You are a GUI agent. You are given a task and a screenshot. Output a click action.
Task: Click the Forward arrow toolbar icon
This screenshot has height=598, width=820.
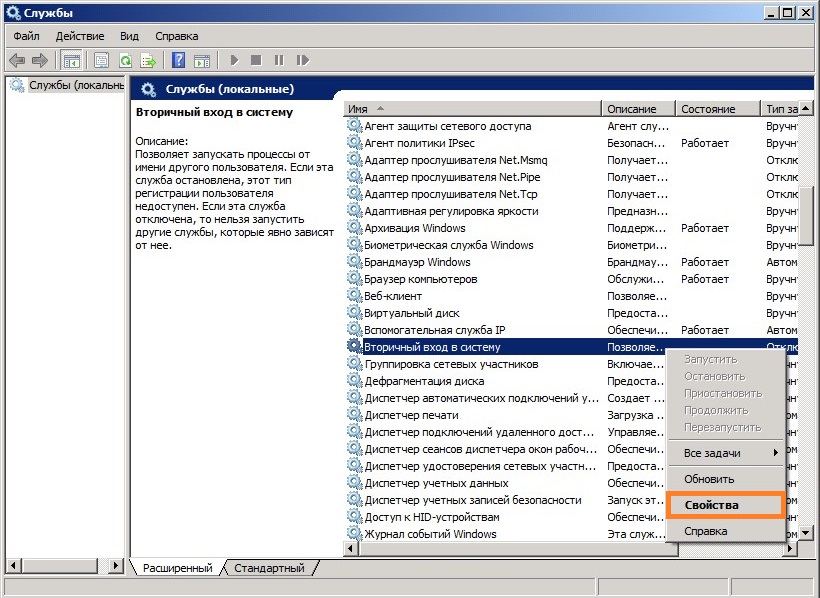pos(40,61)
